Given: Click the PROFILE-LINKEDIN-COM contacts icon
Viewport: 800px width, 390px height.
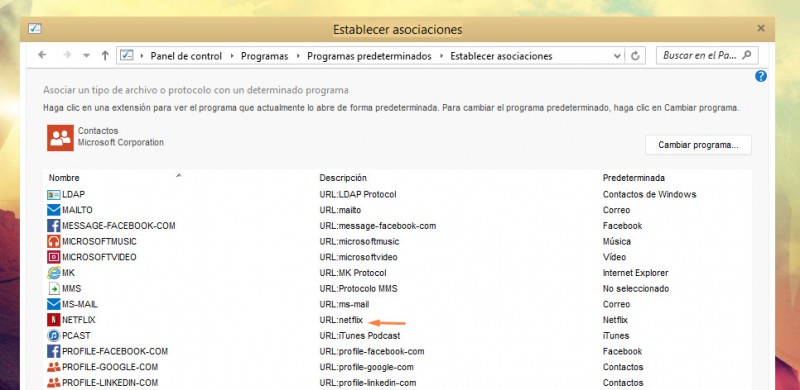Looking at the screenshot, I should [54, 383].
